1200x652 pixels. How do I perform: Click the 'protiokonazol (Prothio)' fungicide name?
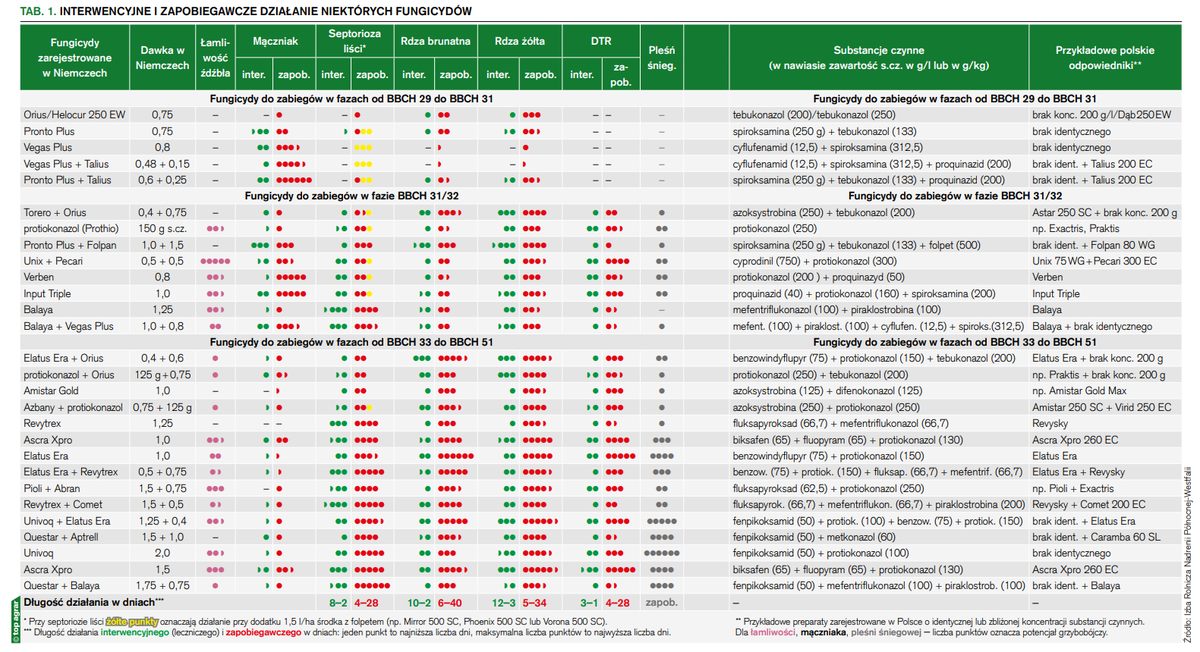click(73, 229)
